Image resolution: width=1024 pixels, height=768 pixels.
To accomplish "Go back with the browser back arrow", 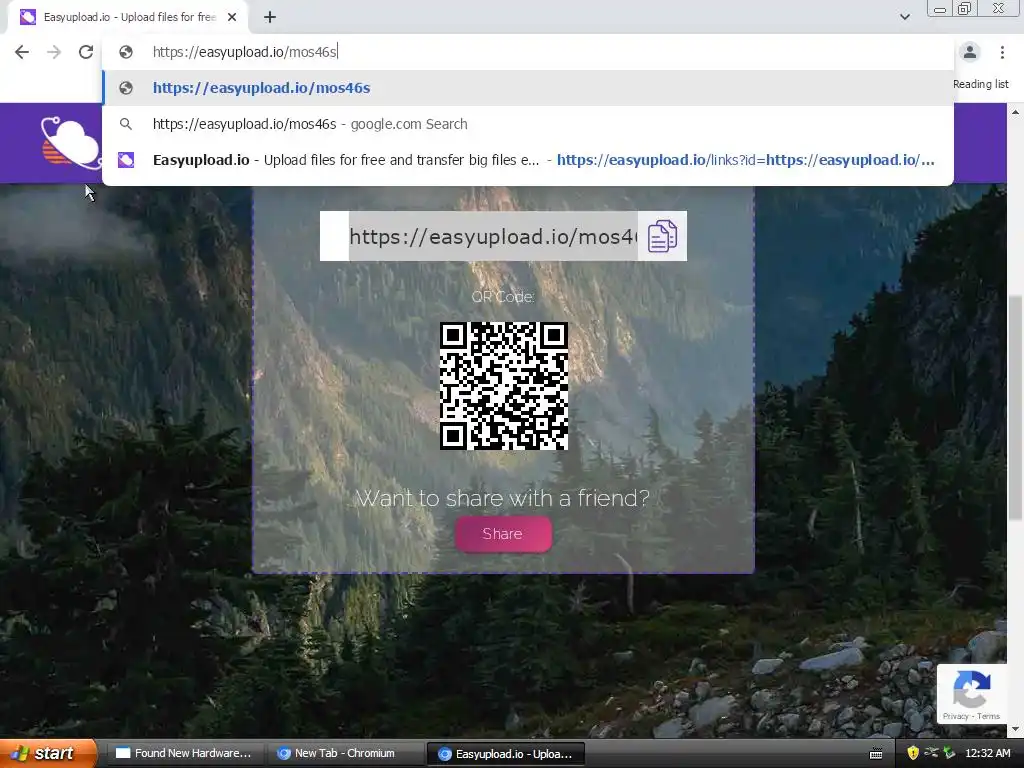I will click(x=22, y=52).
